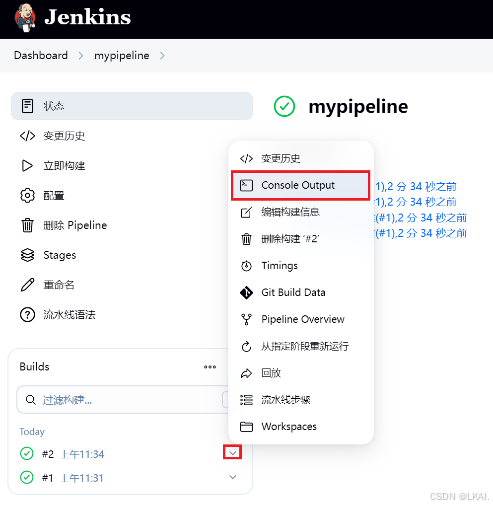Click build #1 success status icon
This screenshot has width=493, height=508.
27,477
